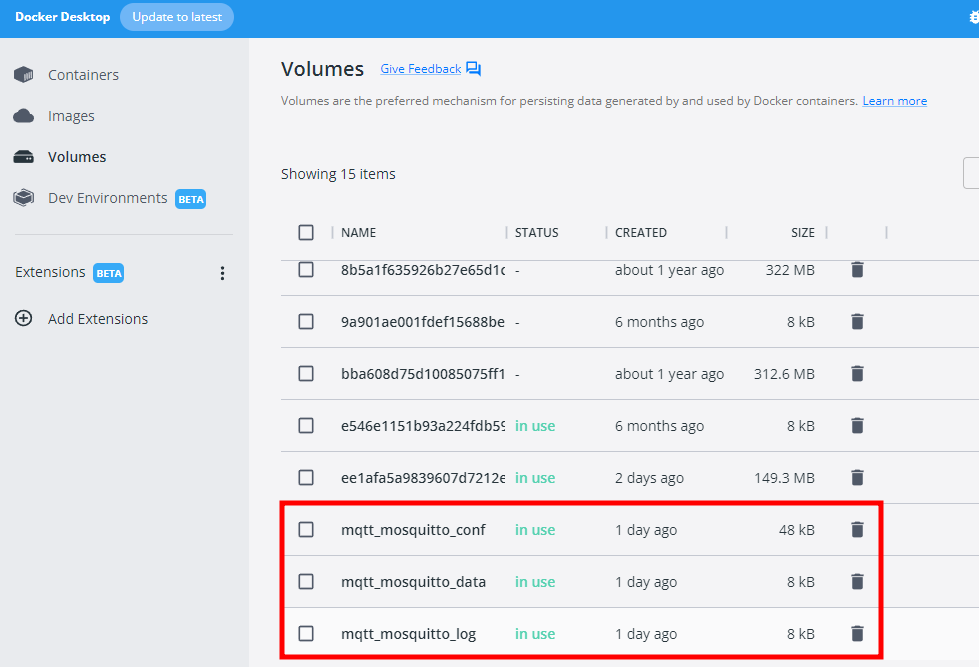Open the mqtt_mosquitto_conf volume name
Image resolution: width=979 pixels, height=667 pixels.
[413, 530]
